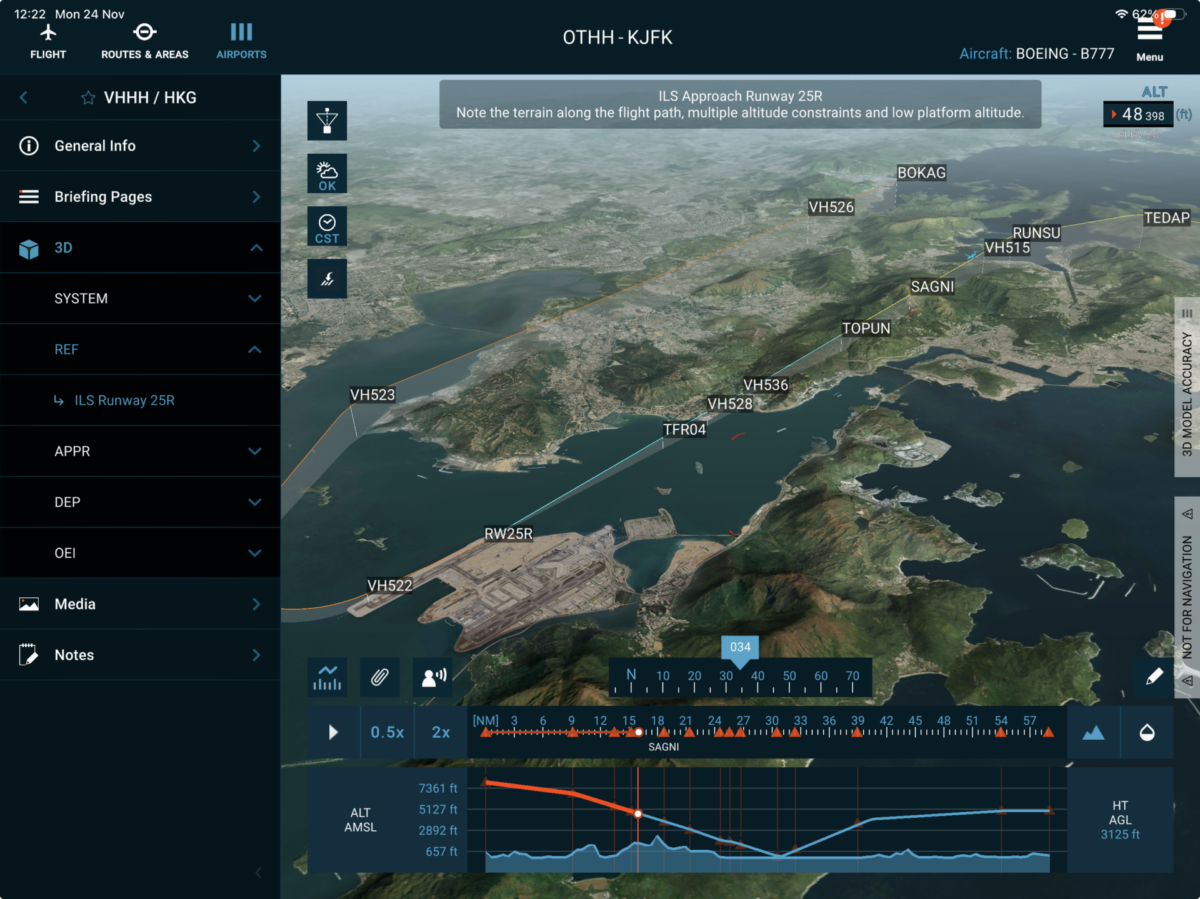This screenshot has width=1200, height=899.
Task: Open the paperclip attachments icon
Action: [x=379, y=677]
